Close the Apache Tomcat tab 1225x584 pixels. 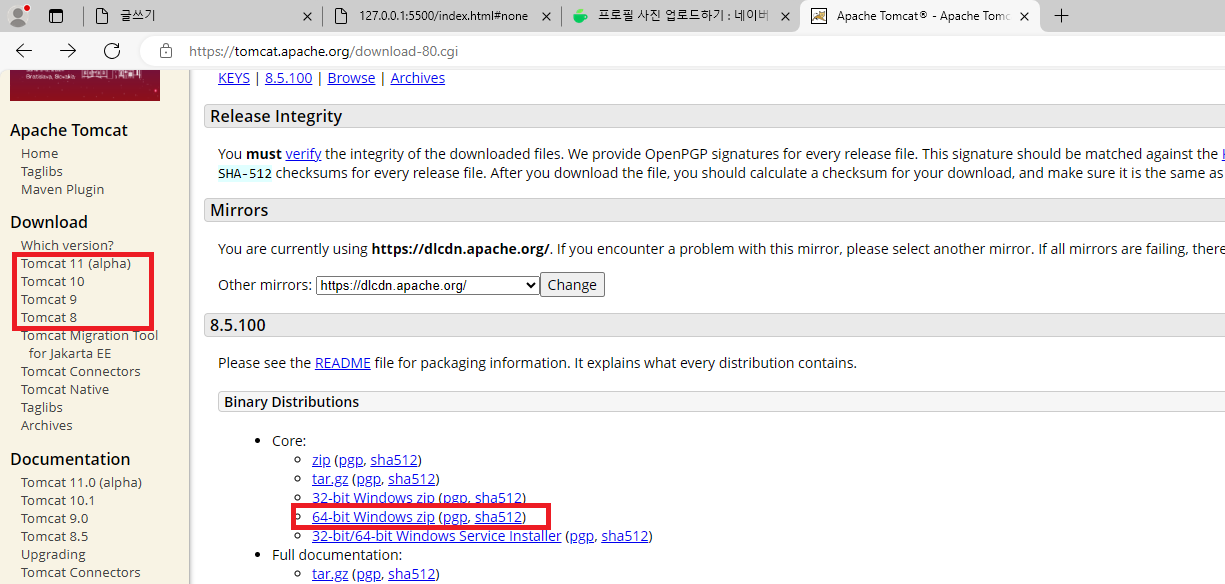(x=1026, y=16)
